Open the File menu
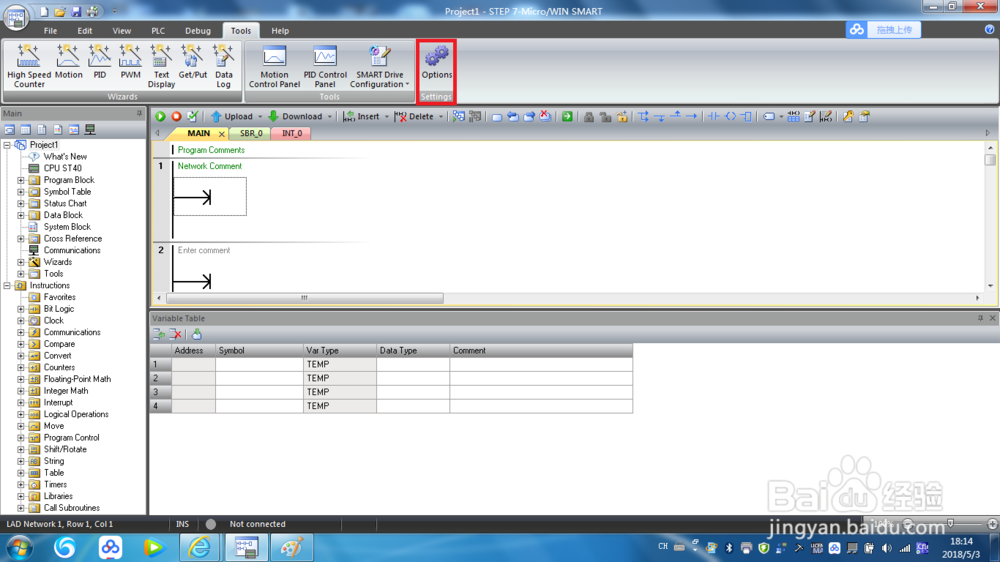Viewport: 1000px width, 562px height. point(50,31)
